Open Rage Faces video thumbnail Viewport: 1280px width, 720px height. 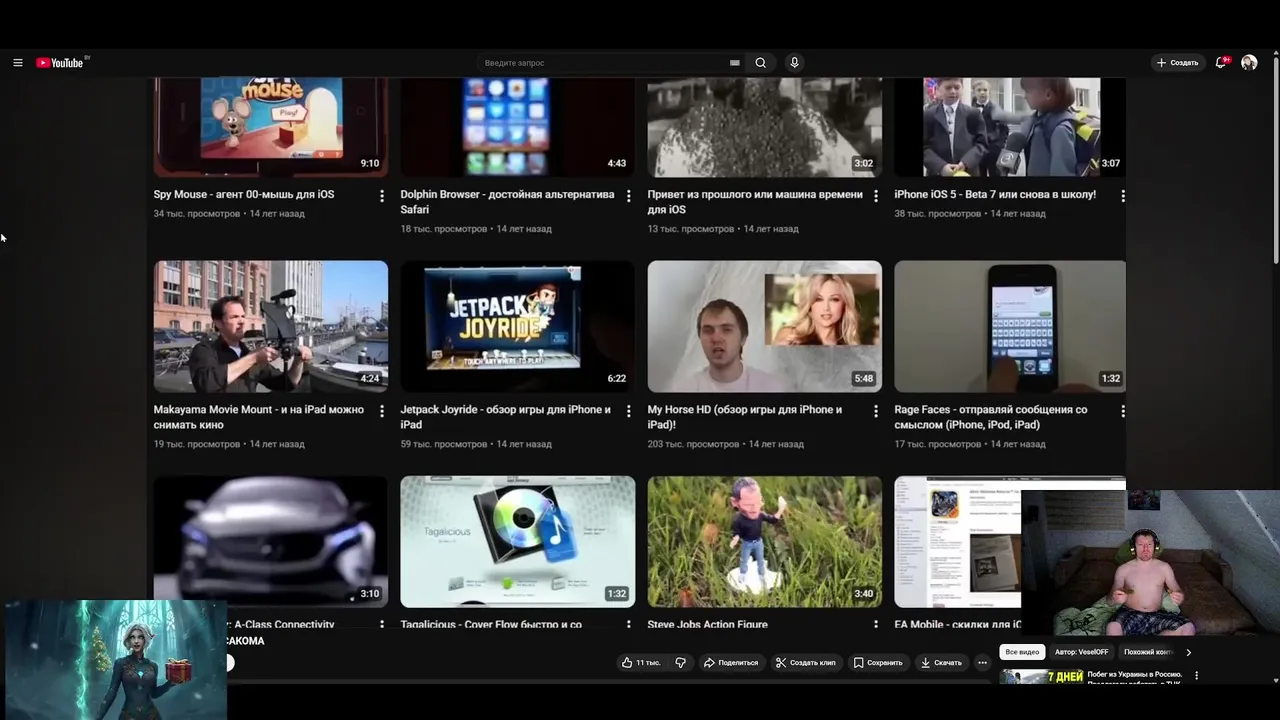[1010, 326]
